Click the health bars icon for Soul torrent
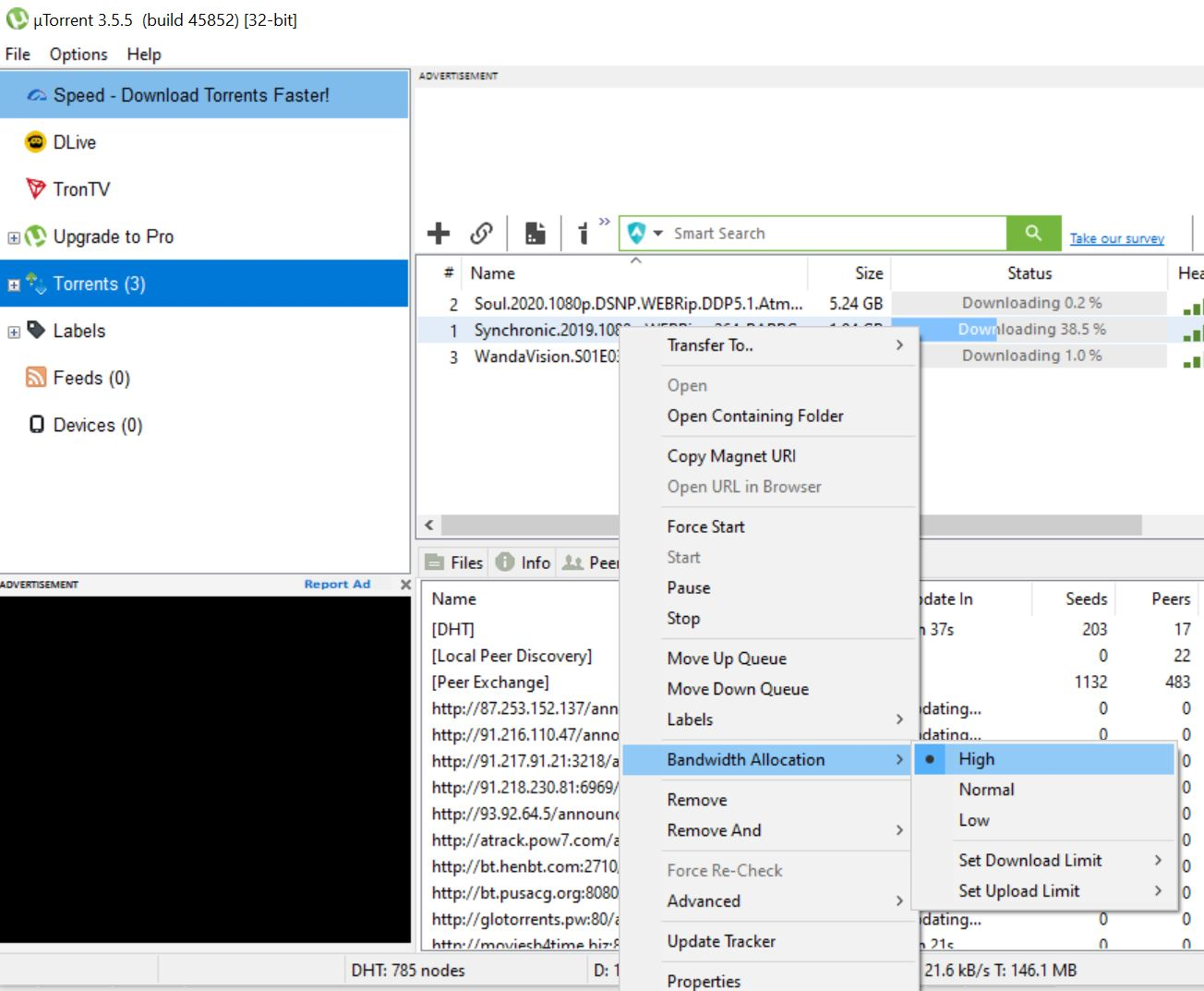 [x=1193, y=307]
